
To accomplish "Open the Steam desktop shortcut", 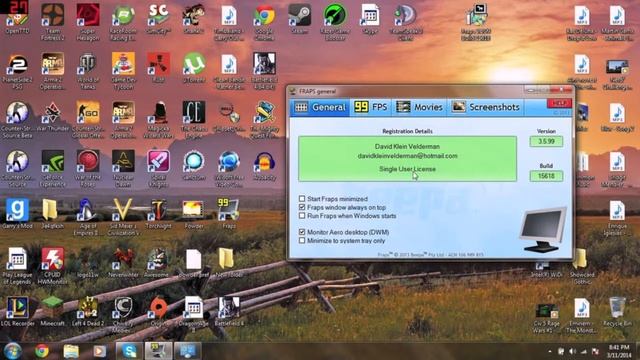I will (x=299, y=18).
